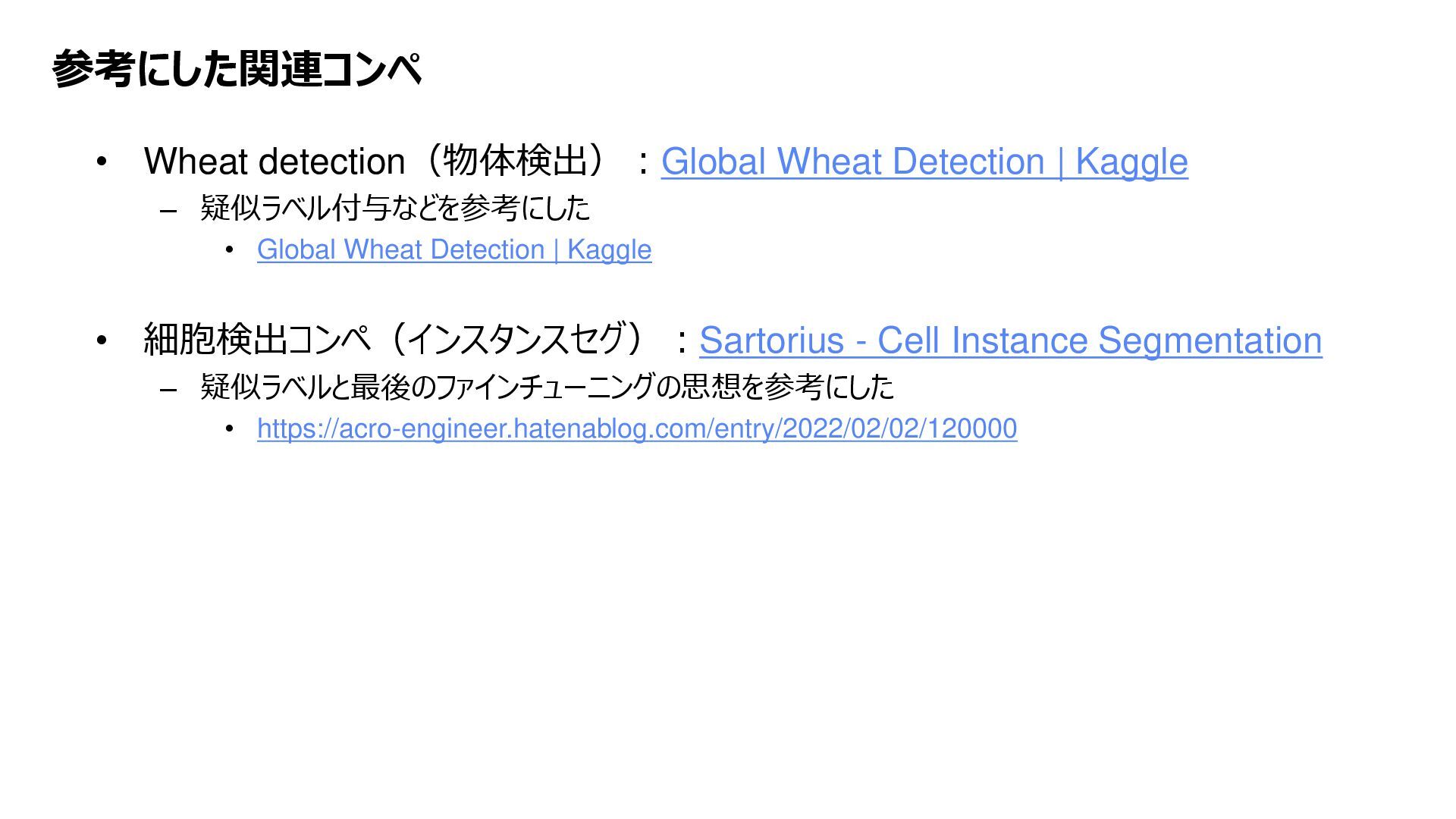The height and width of the screenshot is (819, 1456).
Task: Click the dash before 疑似ラベルと最後のファインチューニング
Action: (x=168, y=390)
